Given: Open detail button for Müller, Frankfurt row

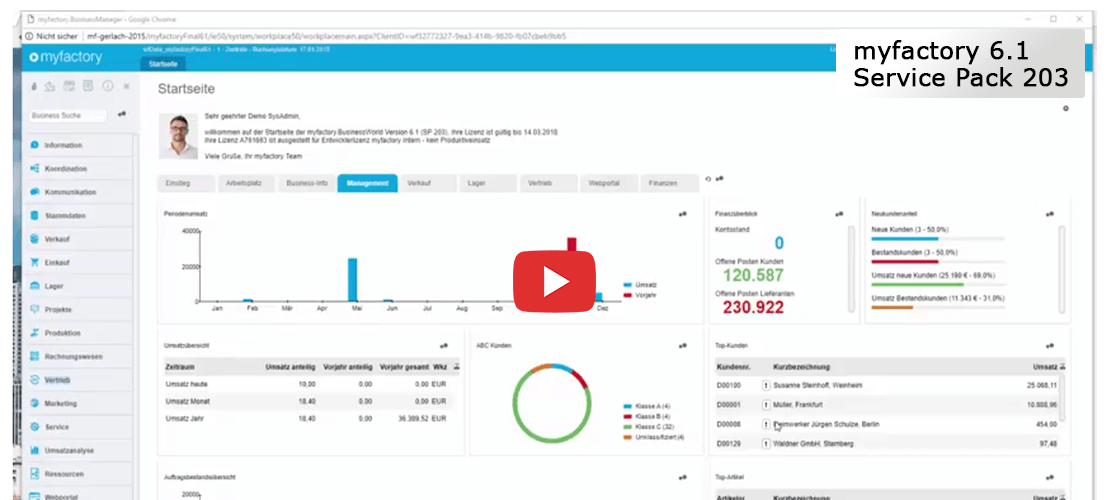Looking at the screenshot, I should 765,405.
